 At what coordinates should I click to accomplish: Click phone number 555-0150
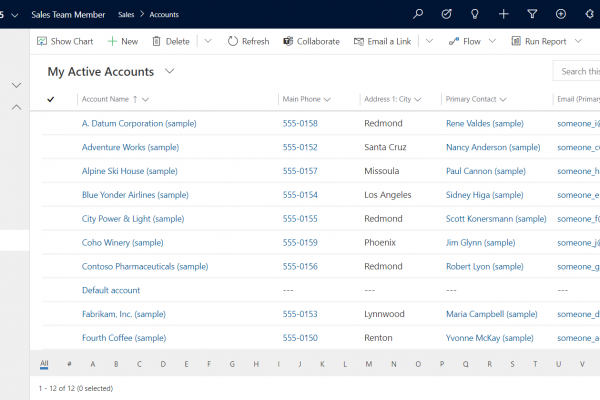coord(300,338)
